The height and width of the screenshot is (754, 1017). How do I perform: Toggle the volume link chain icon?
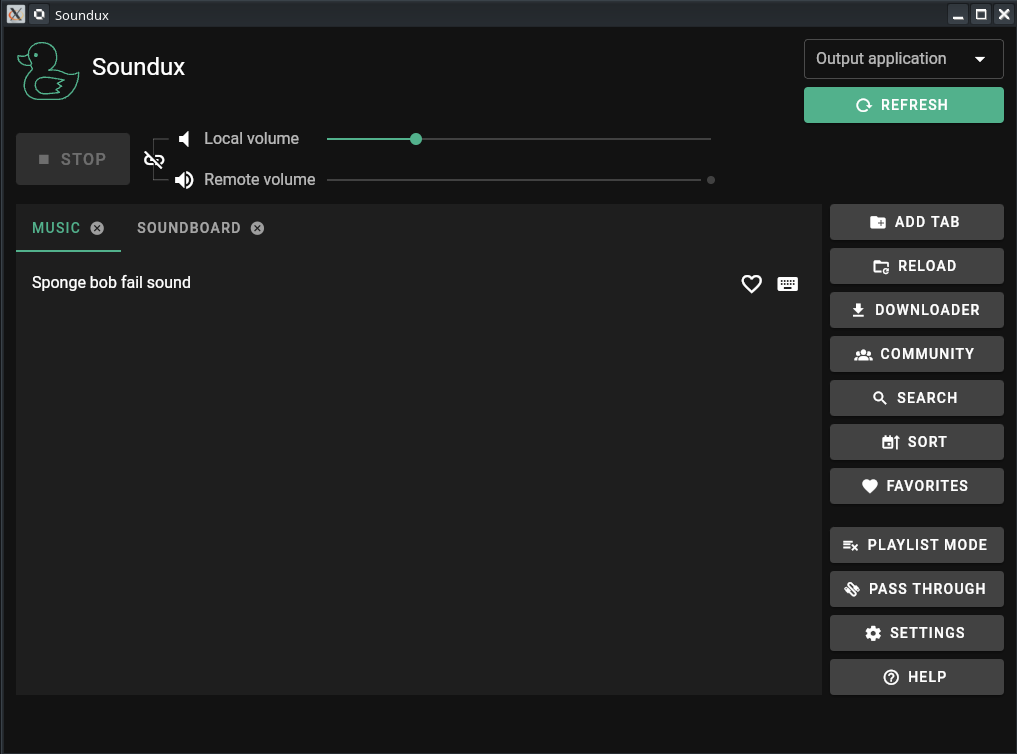click(154, 159)
